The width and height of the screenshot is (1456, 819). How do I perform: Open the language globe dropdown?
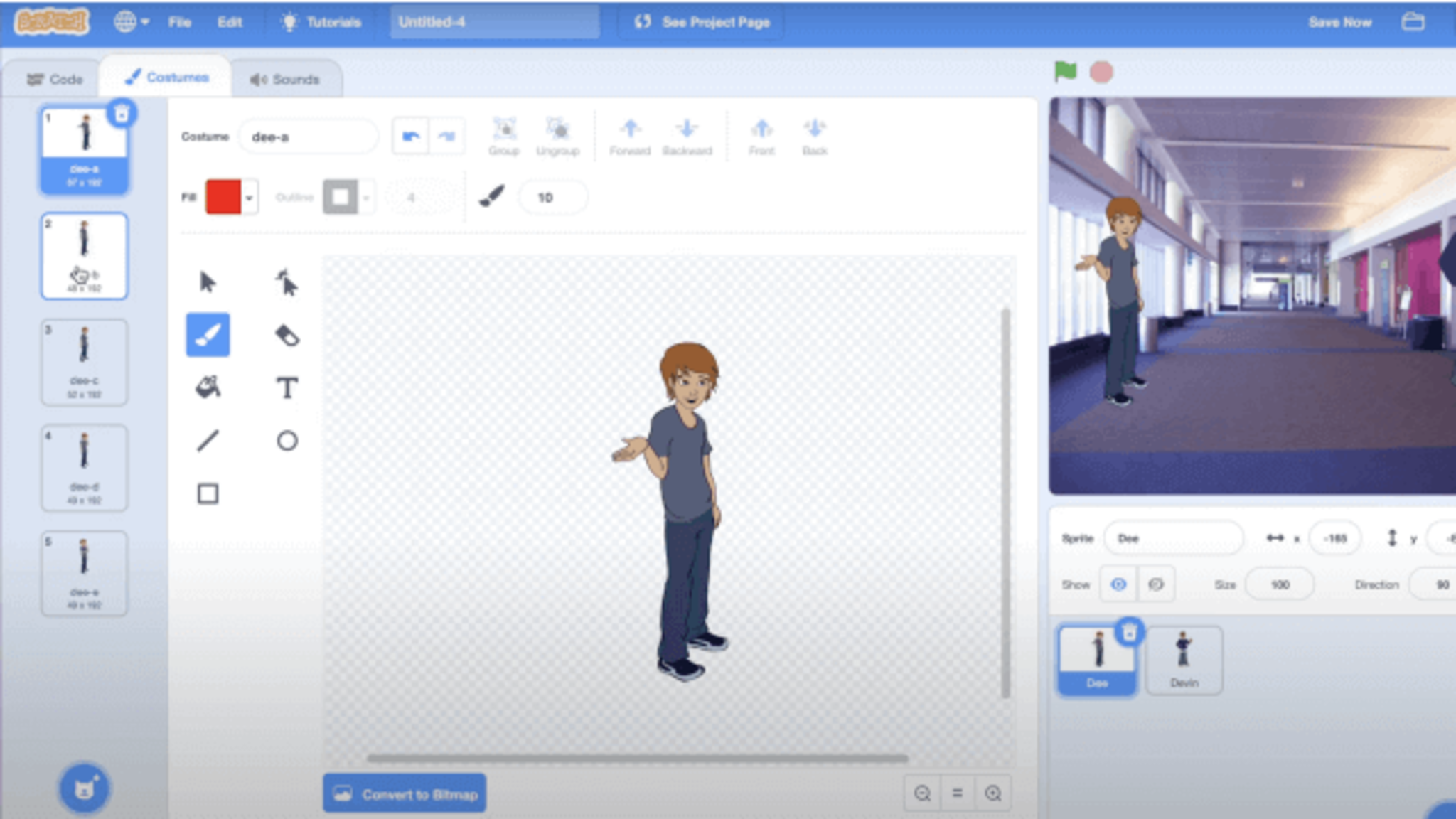(x=132, y=22)
